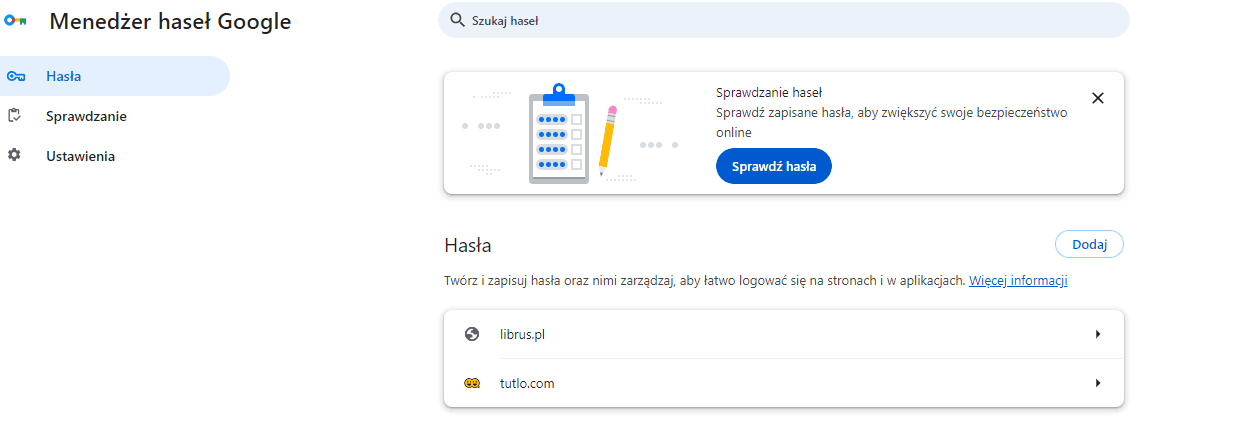Click the key icon beside Hasła

point(15,77)
